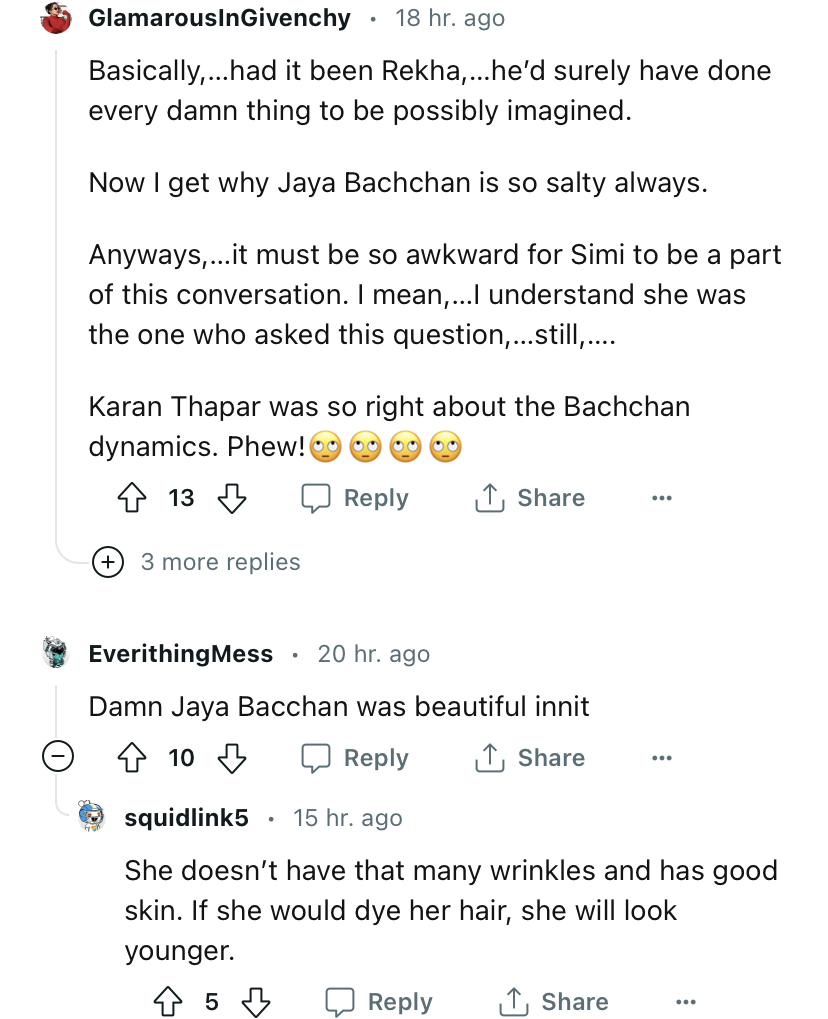Open squidlink5 username link
Image resolution: width=828 pixels, height=1019 pixels.
[186, 818]
